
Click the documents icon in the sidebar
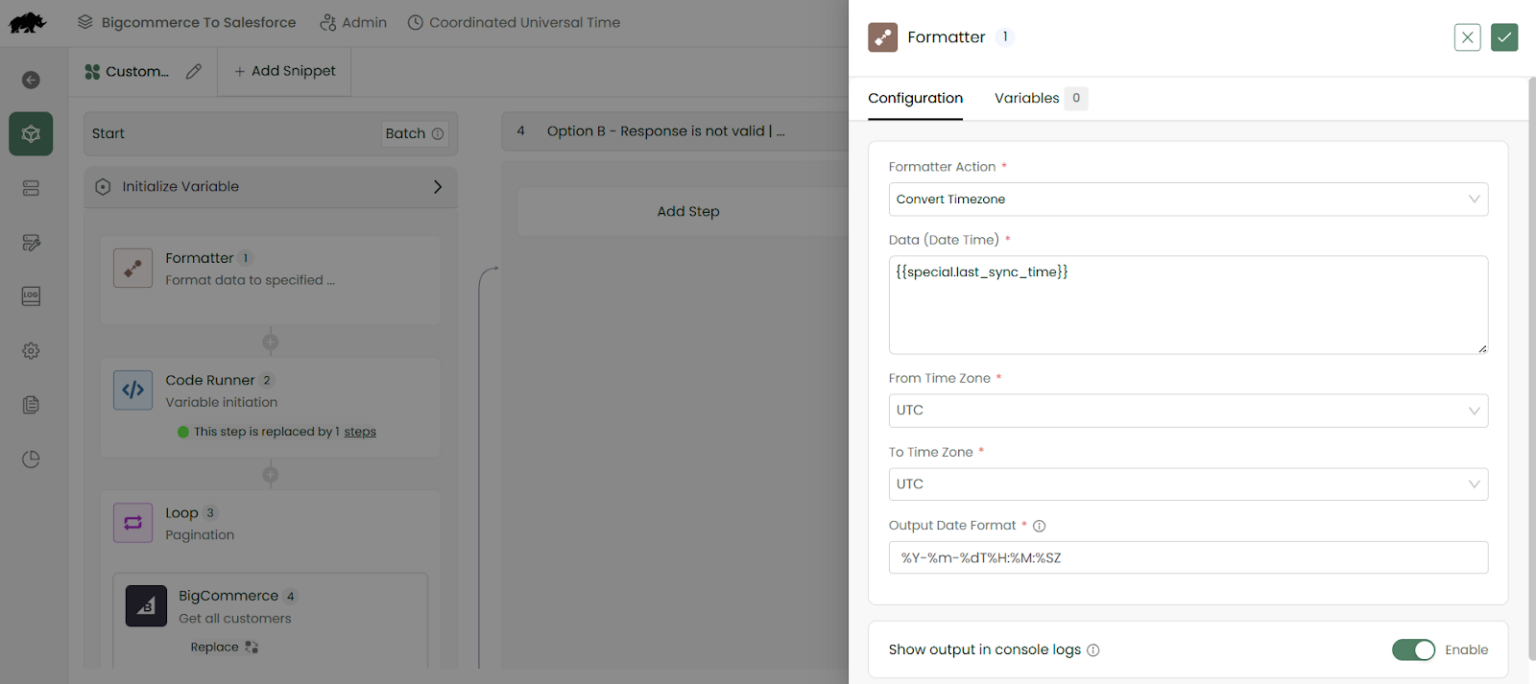tap(30, 404)
